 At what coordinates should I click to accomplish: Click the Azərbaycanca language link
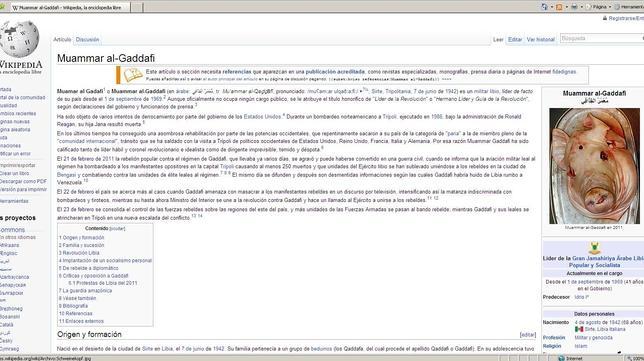pos(14,277)
